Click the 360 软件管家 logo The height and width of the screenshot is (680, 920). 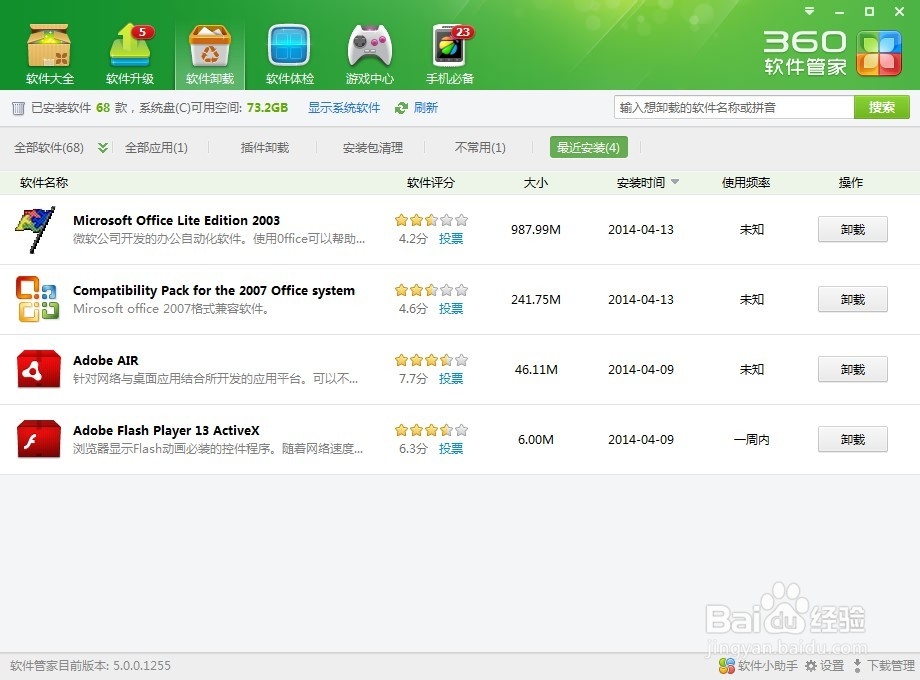tap(832, 54)
